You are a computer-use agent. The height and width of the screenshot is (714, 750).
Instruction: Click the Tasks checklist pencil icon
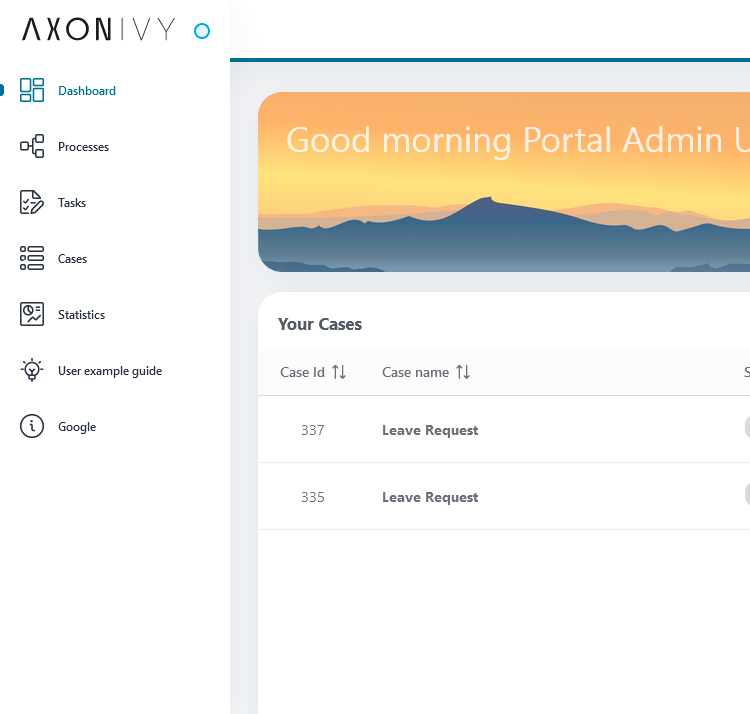point(32,202)
